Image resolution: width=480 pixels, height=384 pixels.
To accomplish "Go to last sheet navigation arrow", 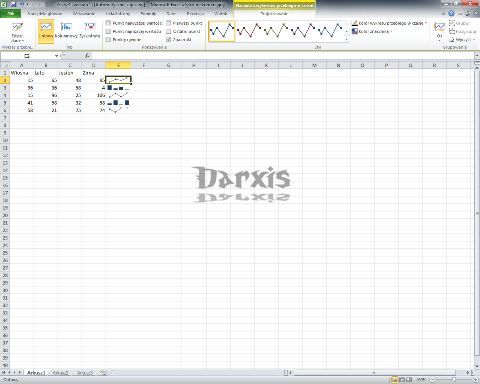I will click(x=20, y=372).
